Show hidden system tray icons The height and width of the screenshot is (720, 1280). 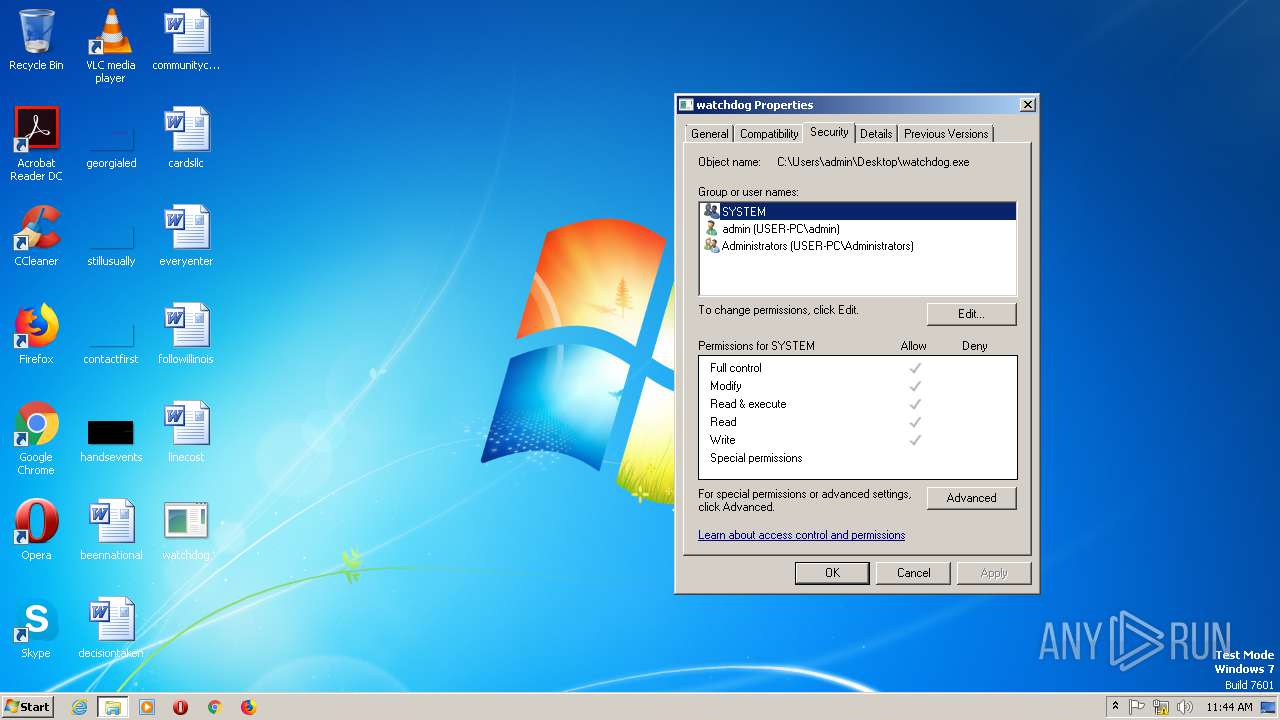click(x=1115, y=707)
